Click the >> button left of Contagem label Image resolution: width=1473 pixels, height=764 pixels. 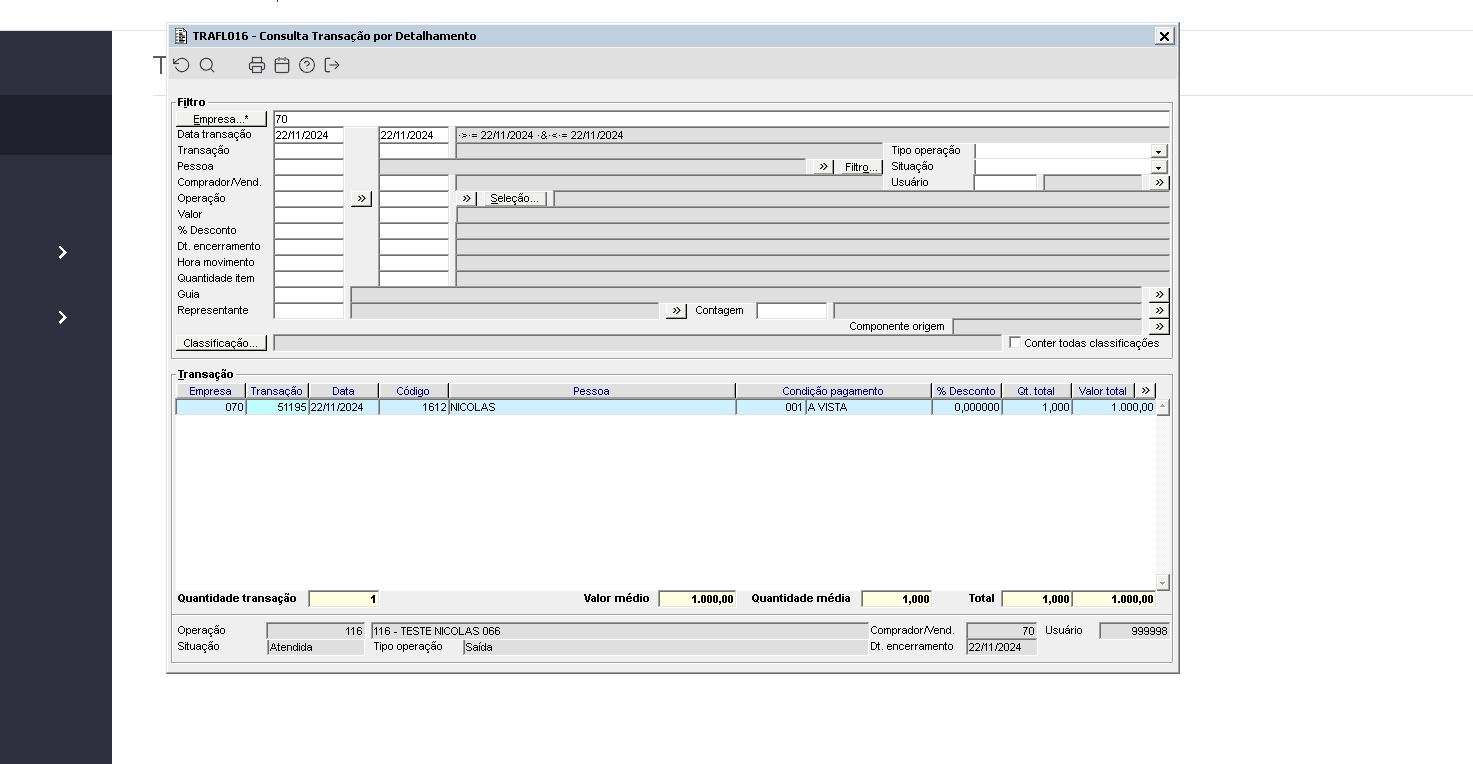coord(677,311)
